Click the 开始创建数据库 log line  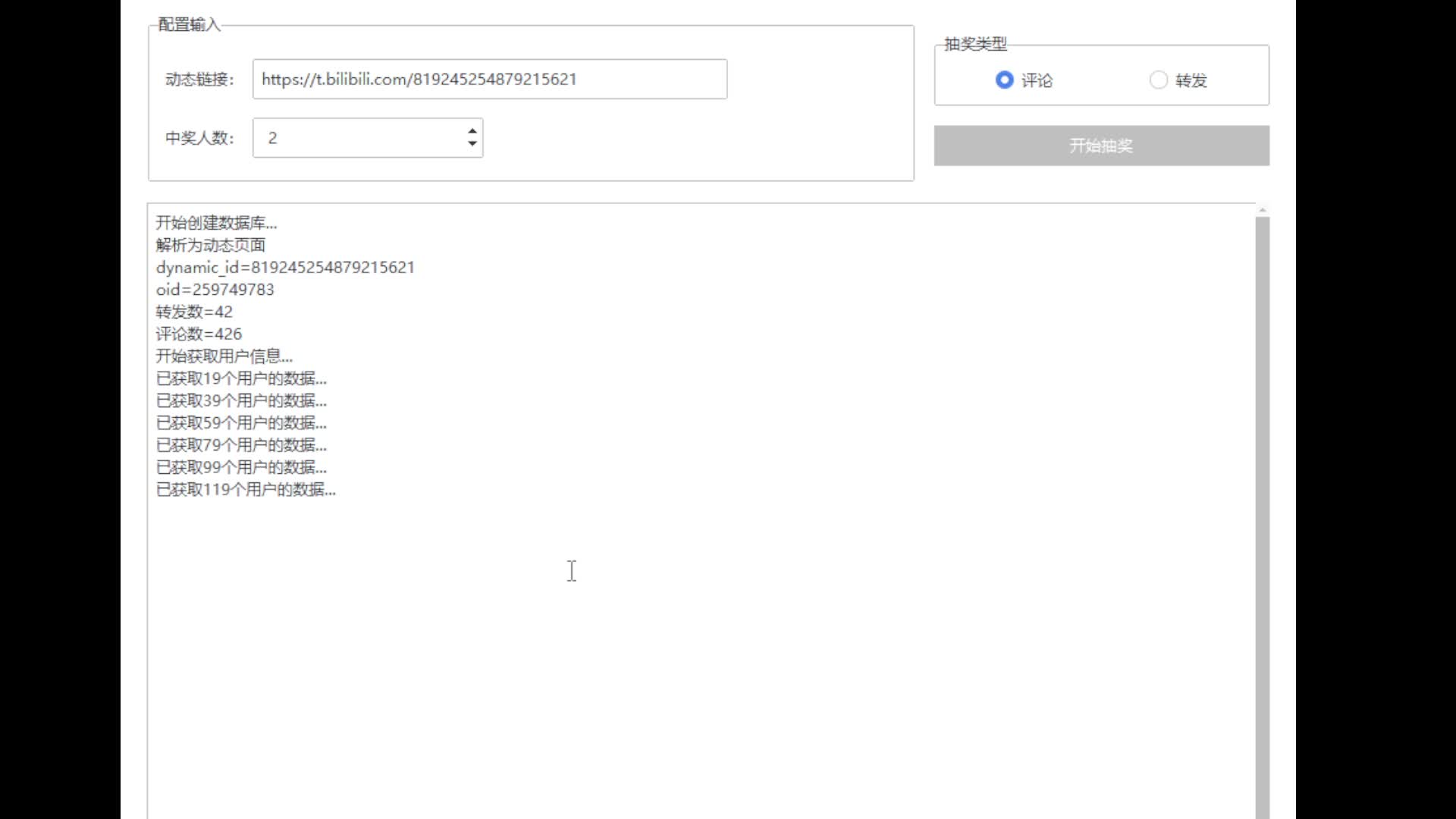point(216,223)
